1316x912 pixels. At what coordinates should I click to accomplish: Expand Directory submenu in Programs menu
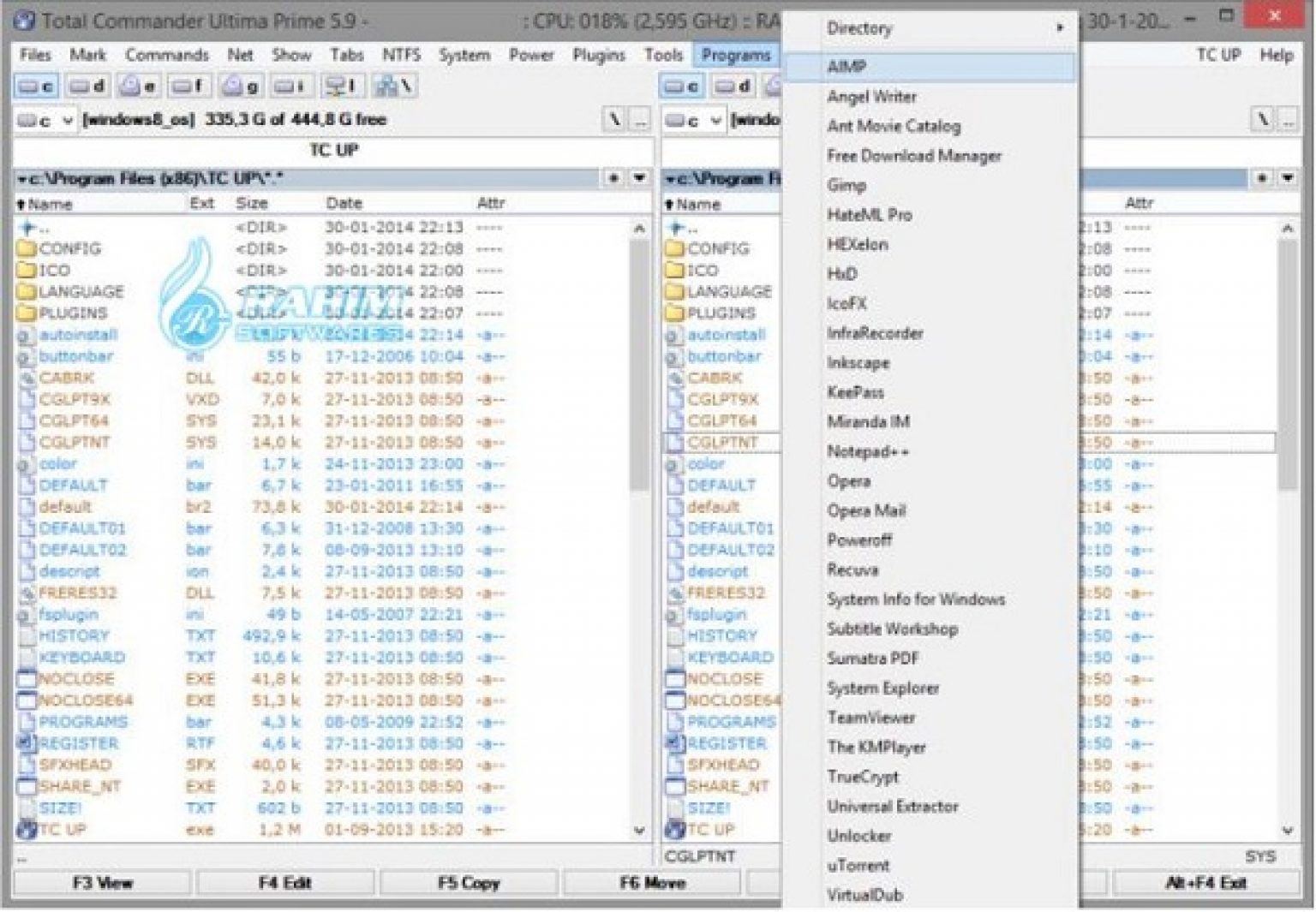click(x=930, y=28)
